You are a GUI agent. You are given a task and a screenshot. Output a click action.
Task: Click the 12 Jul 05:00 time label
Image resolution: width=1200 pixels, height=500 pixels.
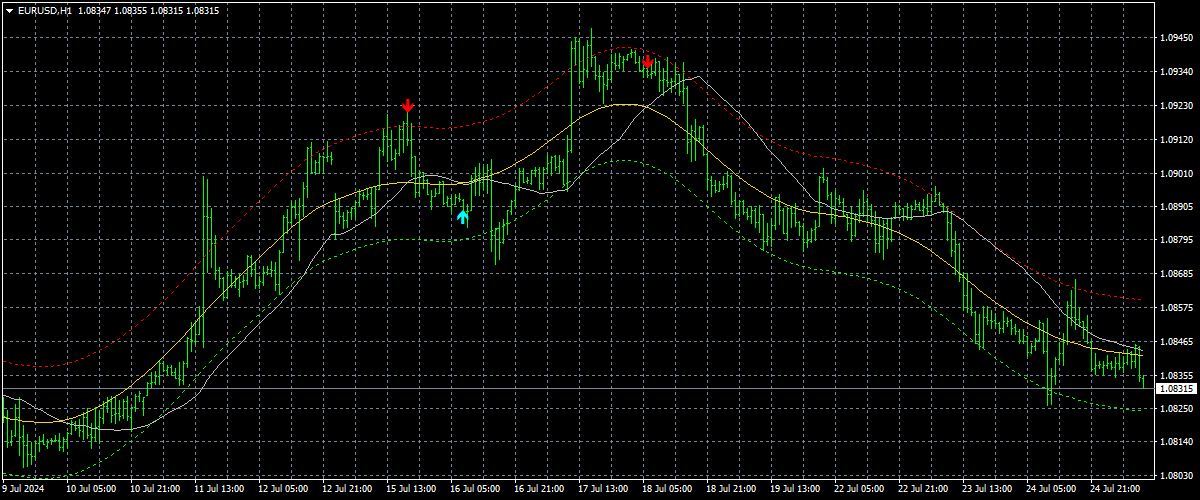[284, 490]
